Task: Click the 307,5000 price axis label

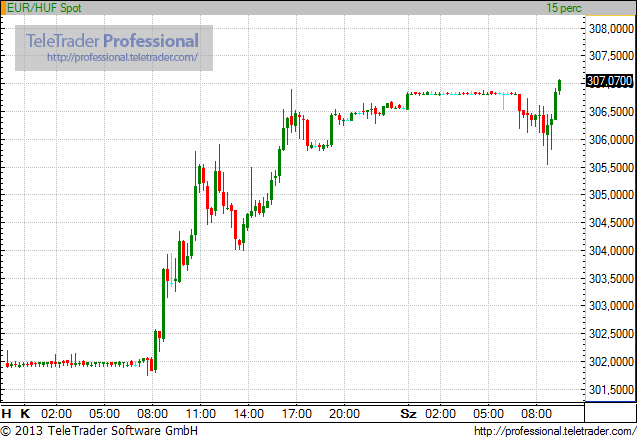Action: point(611,56)
